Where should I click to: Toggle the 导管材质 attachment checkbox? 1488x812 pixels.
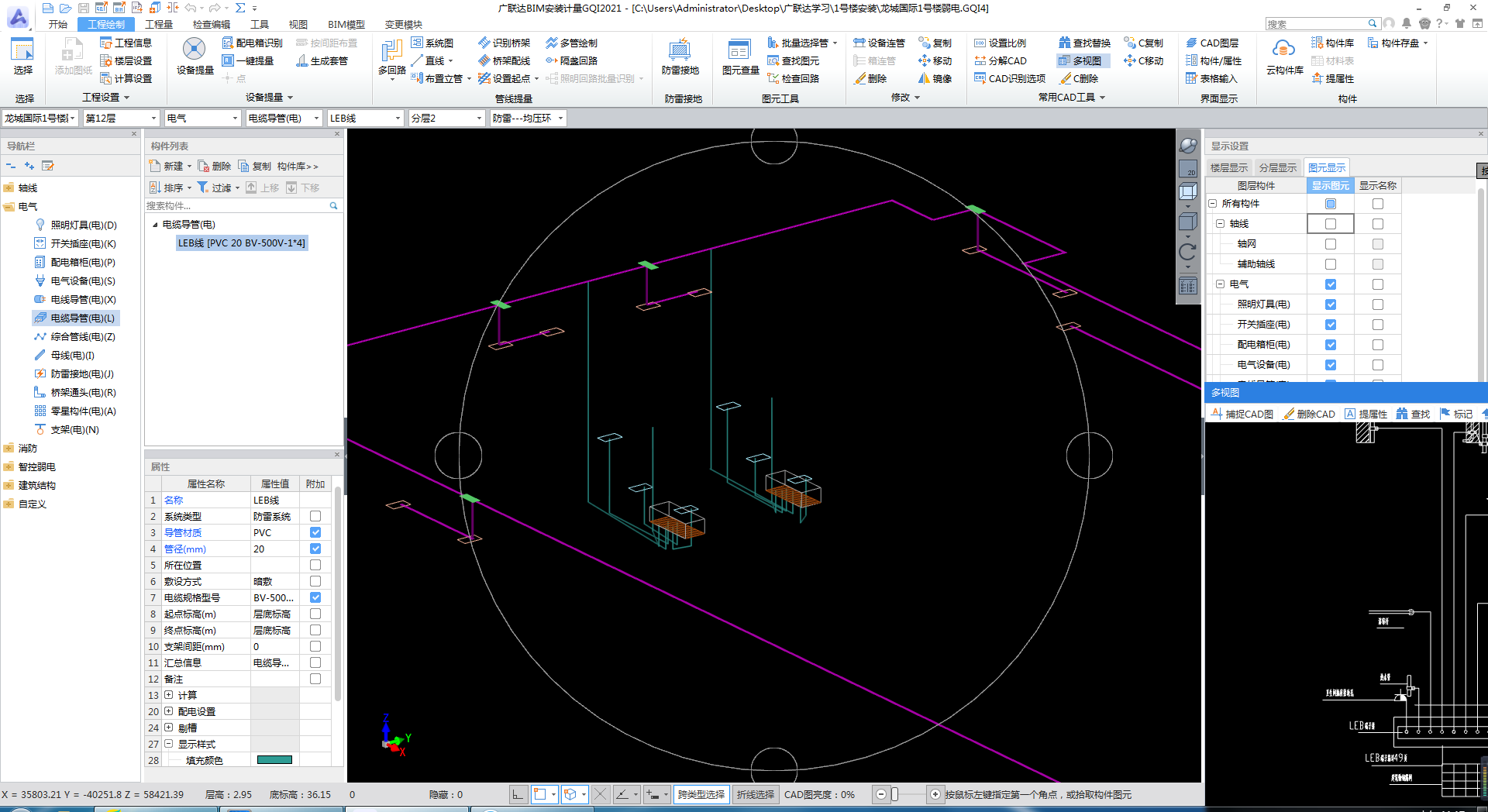tap(315, 532)
